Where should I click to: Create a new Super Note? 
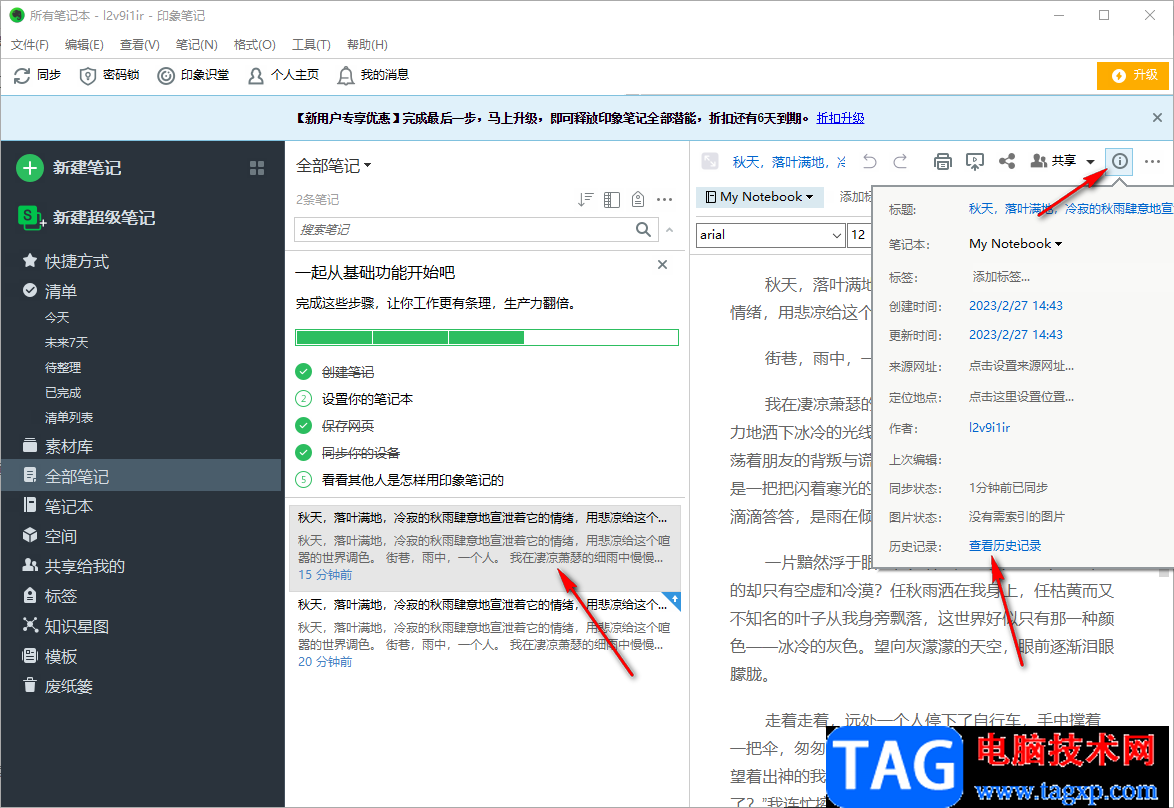click(86, 217)
